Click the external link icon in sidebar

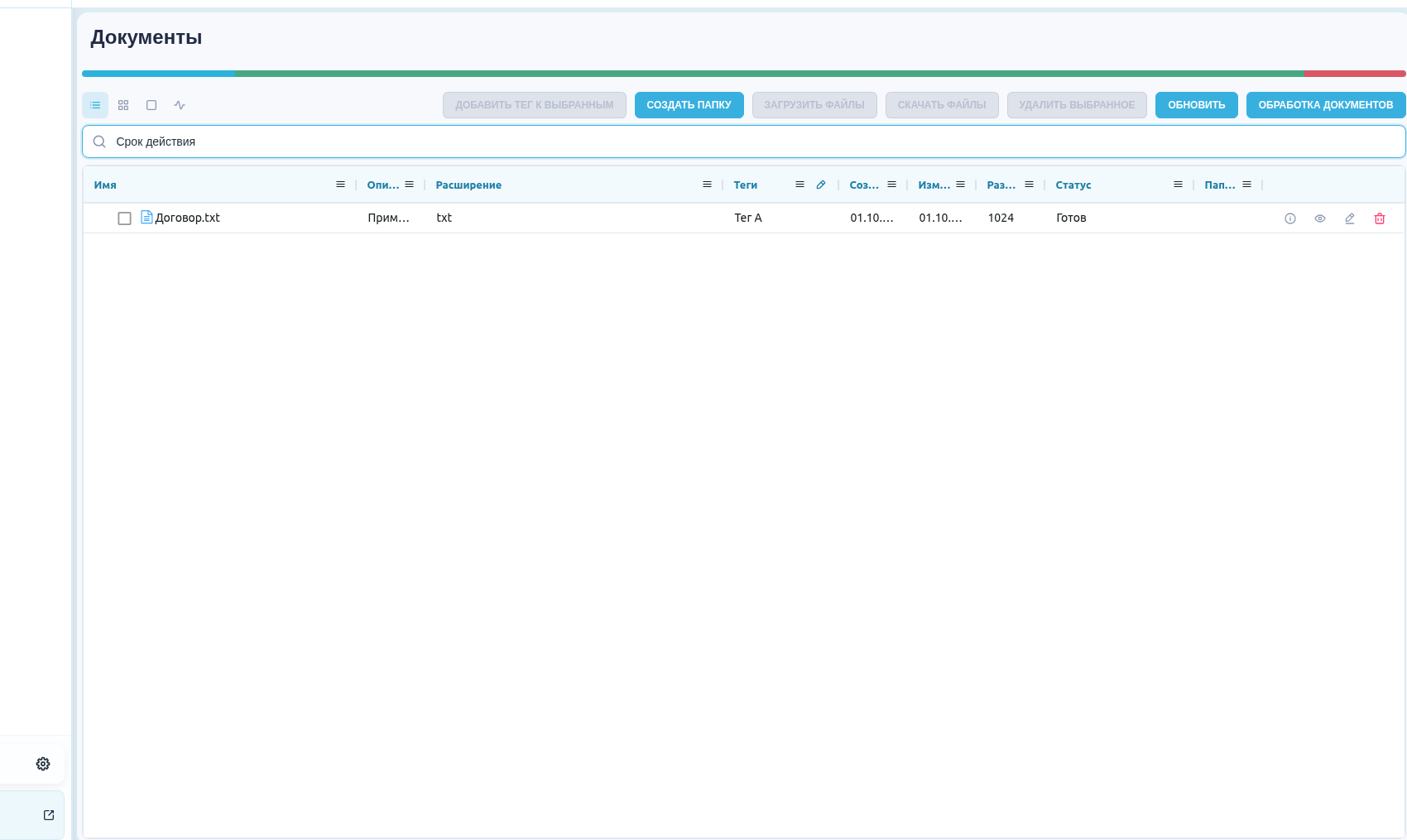point(49,815)
